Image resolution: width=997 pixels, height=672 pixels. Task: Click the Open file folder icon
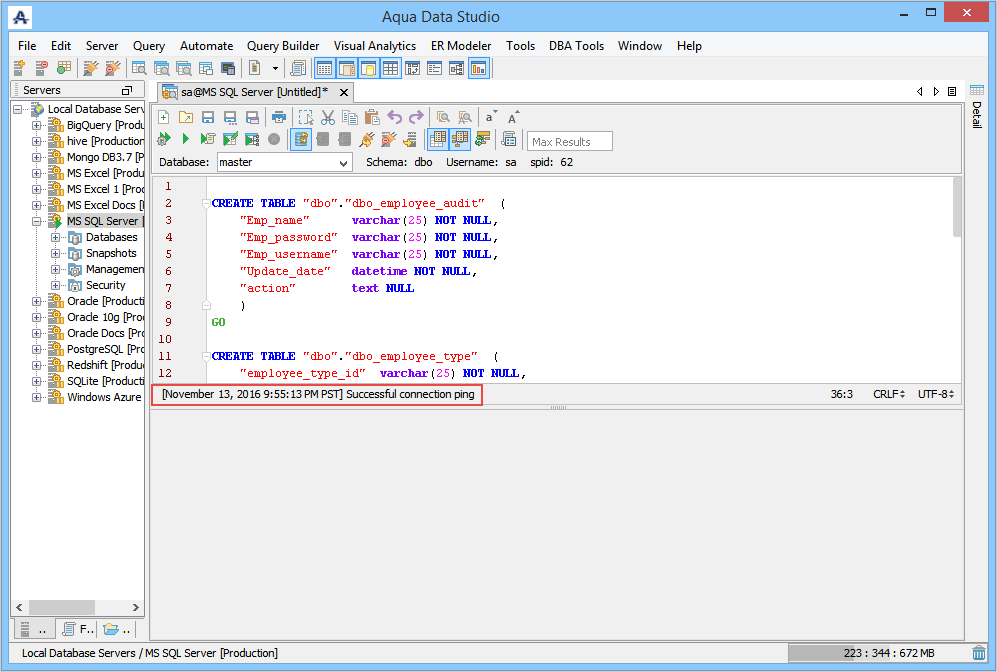(186, 117)
